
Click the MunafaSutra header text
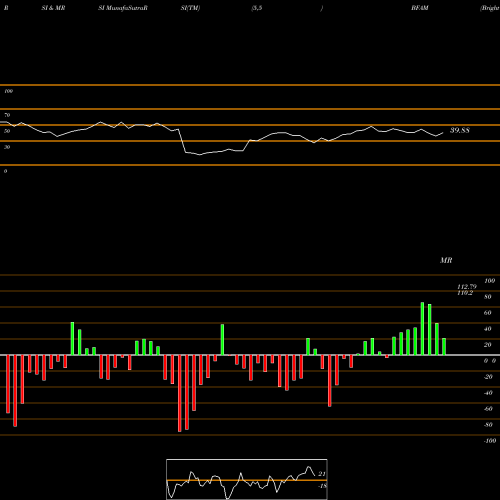[123, 8]
